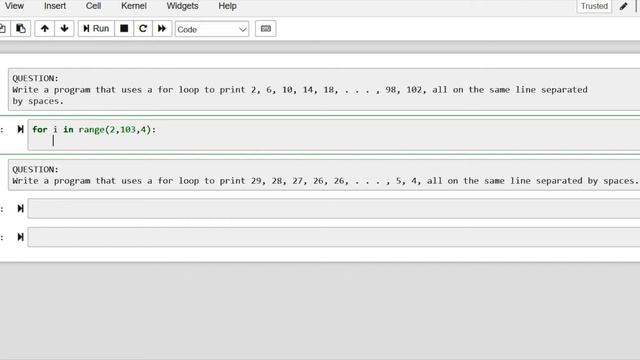This screenshot has width=640, height=360.
Task: Select the question cell about printing 29, 28, 27
Action: [324, 175]
